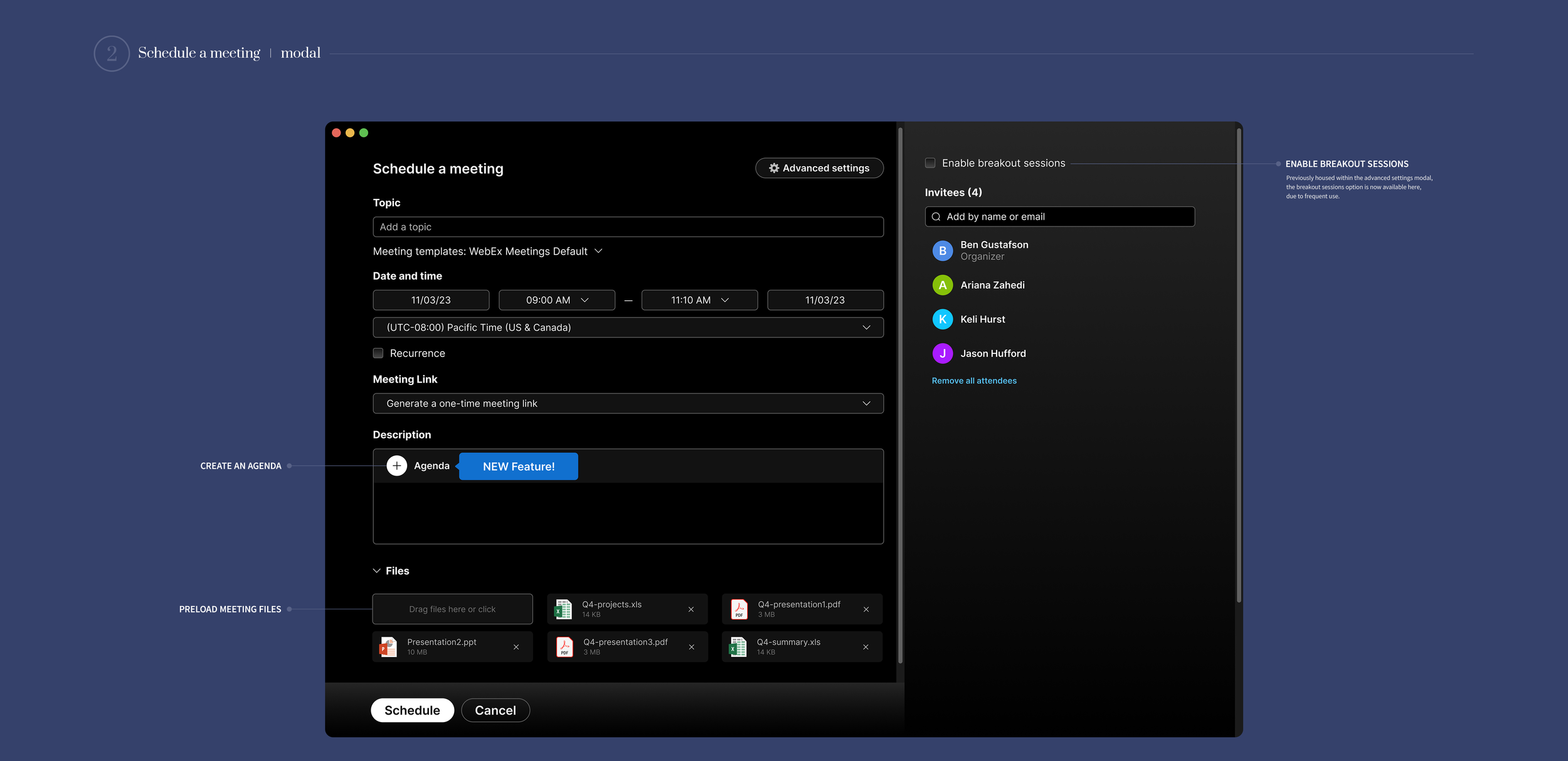The width and height of the screenshot is (1568, 761).
Task: Click Jason Hufford's purple avatar icon
Action: coord(942,353)
